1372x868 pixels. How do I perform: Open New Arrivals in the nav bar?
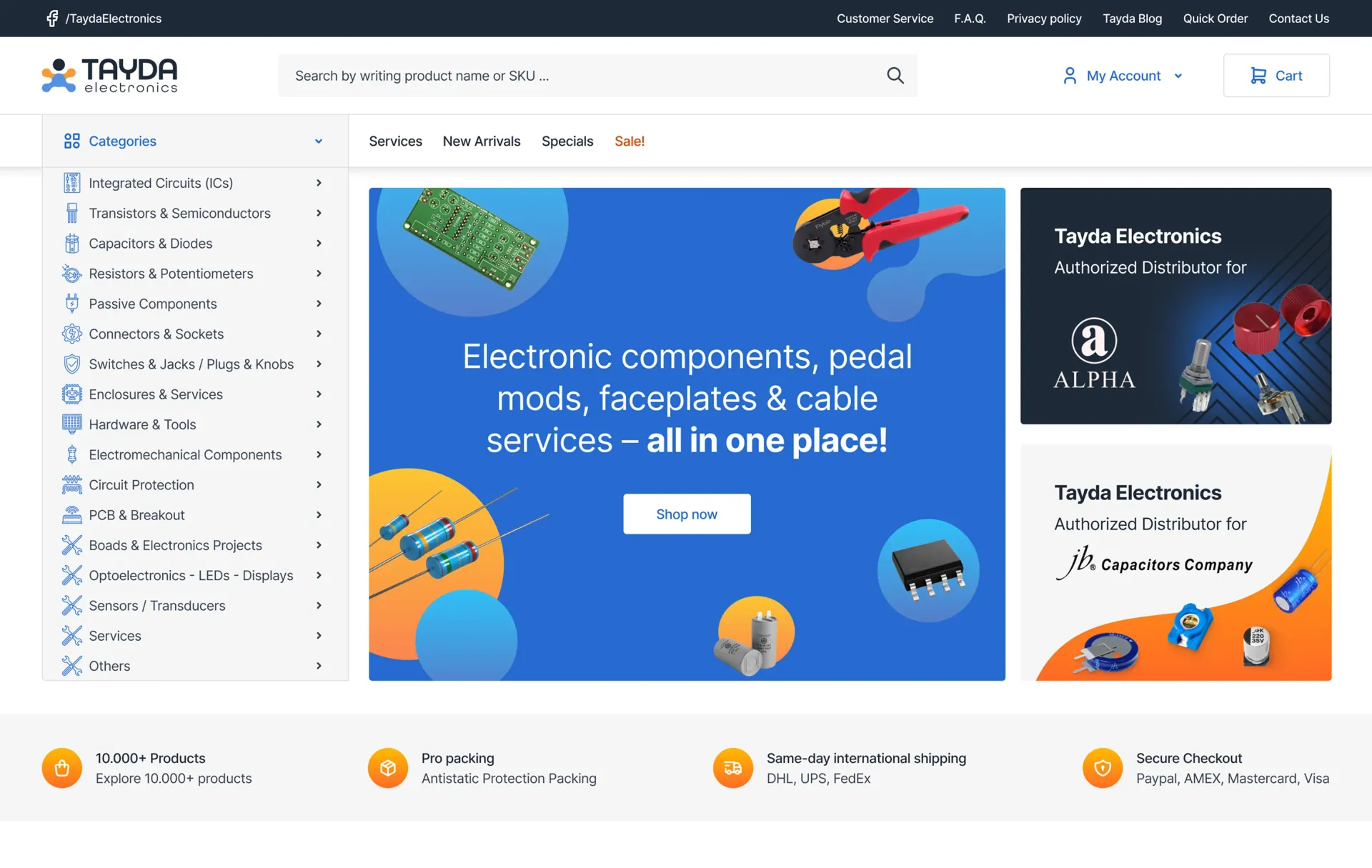pyautogui.click(x=482, y=141)
